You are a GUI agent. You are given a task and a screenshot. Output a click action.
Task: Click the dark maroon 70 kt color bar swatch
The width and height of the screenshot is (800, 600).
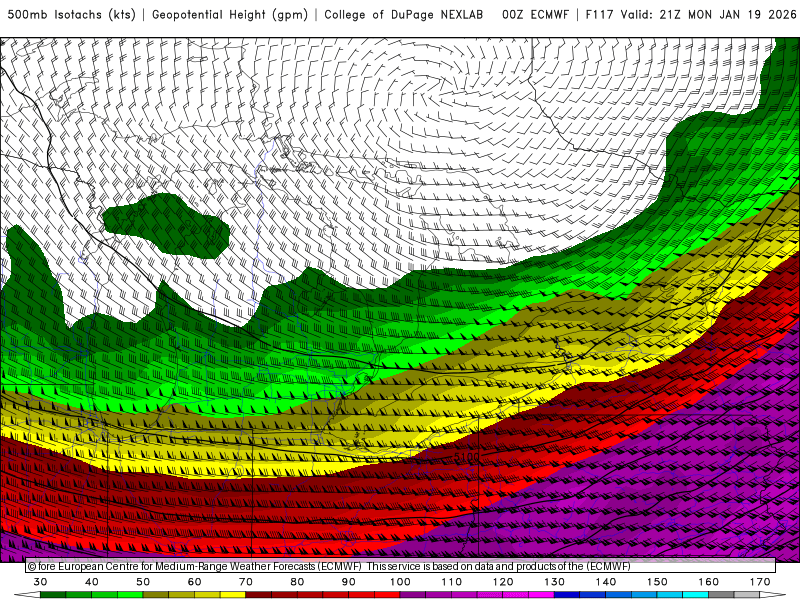(x=259, y=595)
